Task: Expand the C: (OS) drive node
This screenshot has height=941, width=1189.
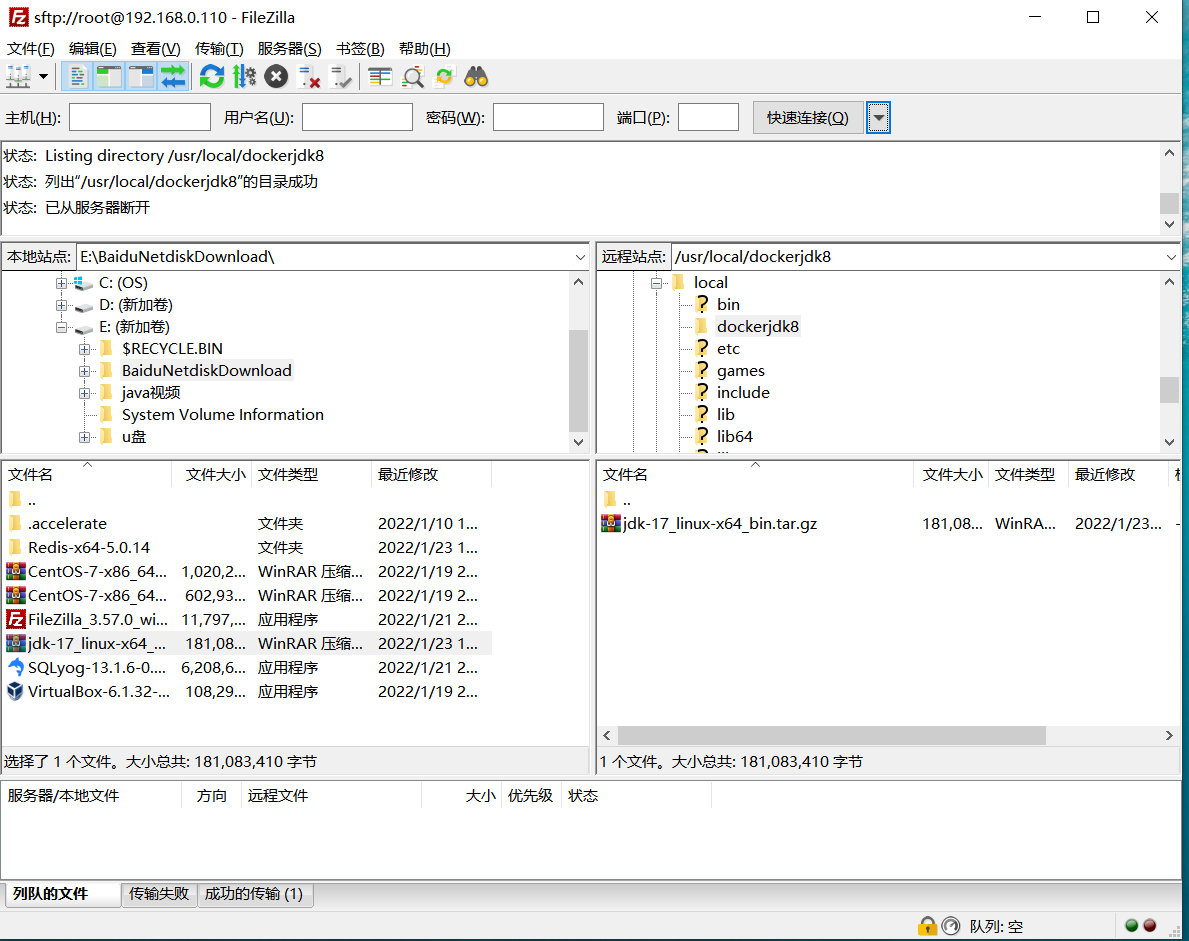Action: pos(61,283)
